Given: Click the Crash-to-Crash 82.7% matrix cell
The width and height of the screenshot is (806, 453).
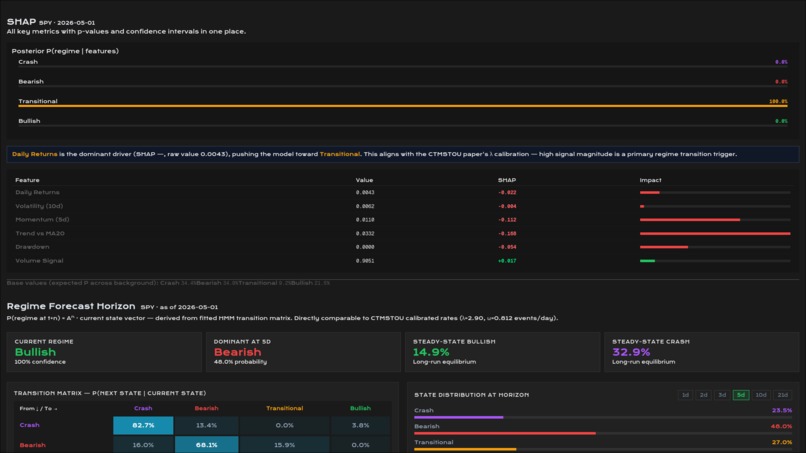Looking at the screenshot, I should tap(143, 425).
